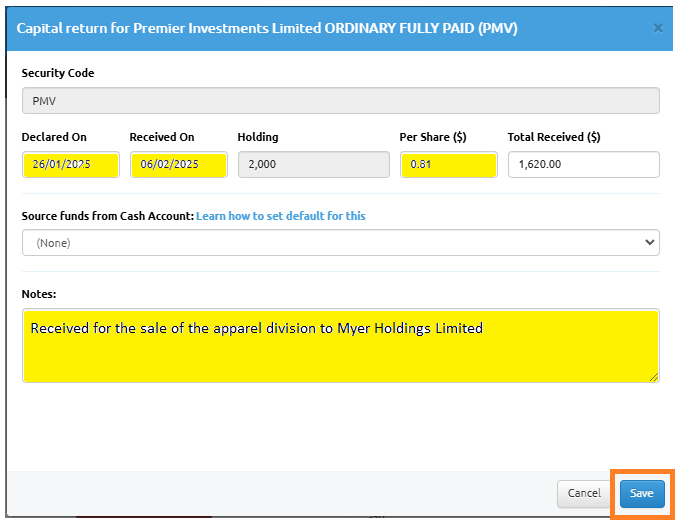Open the 'Learn how to set default' link
The width and height of the screenshot is (689, 530).
(280, 216)
